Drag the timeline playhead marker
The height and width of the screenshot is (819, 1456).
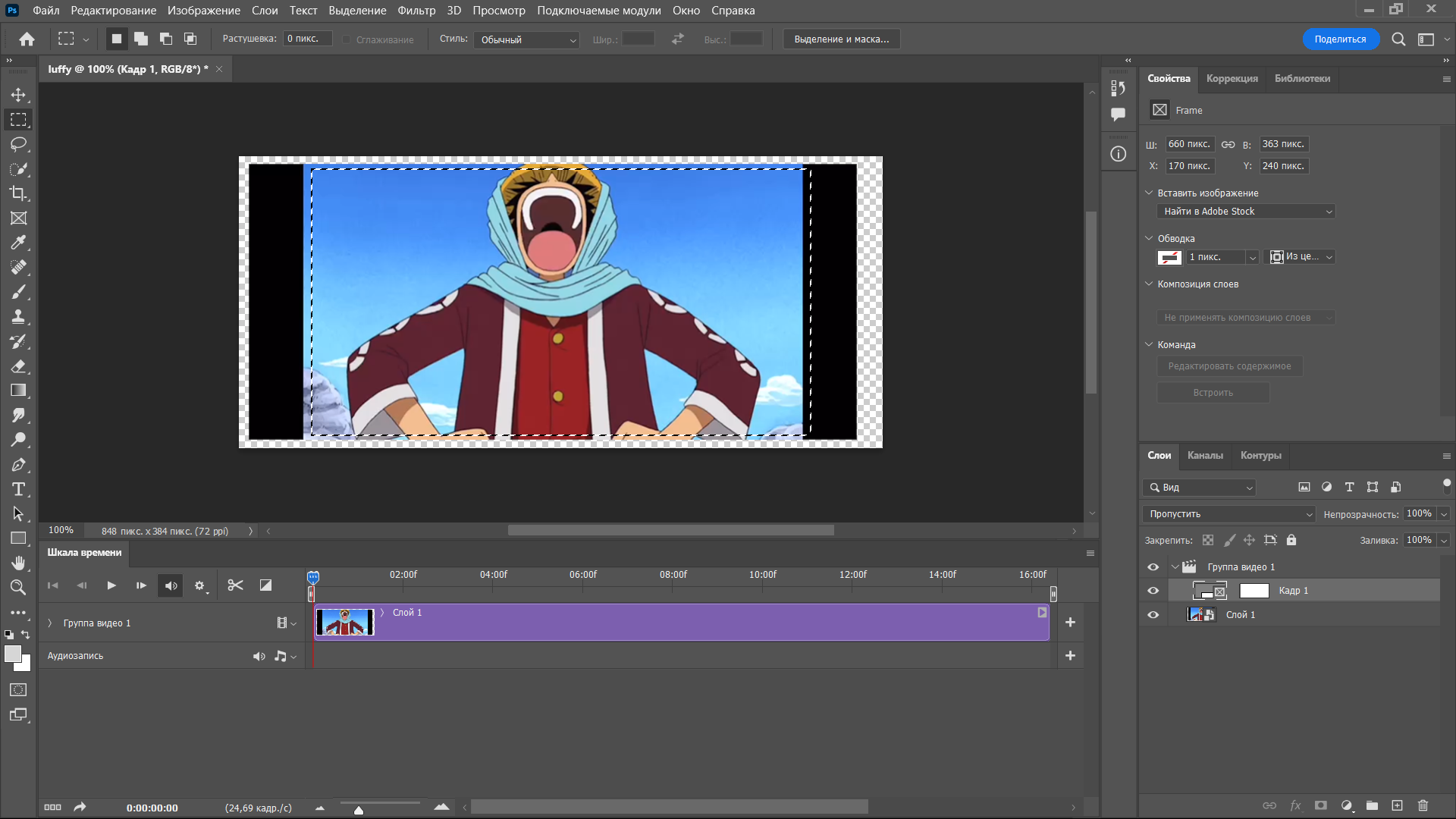tap(313, 576)
